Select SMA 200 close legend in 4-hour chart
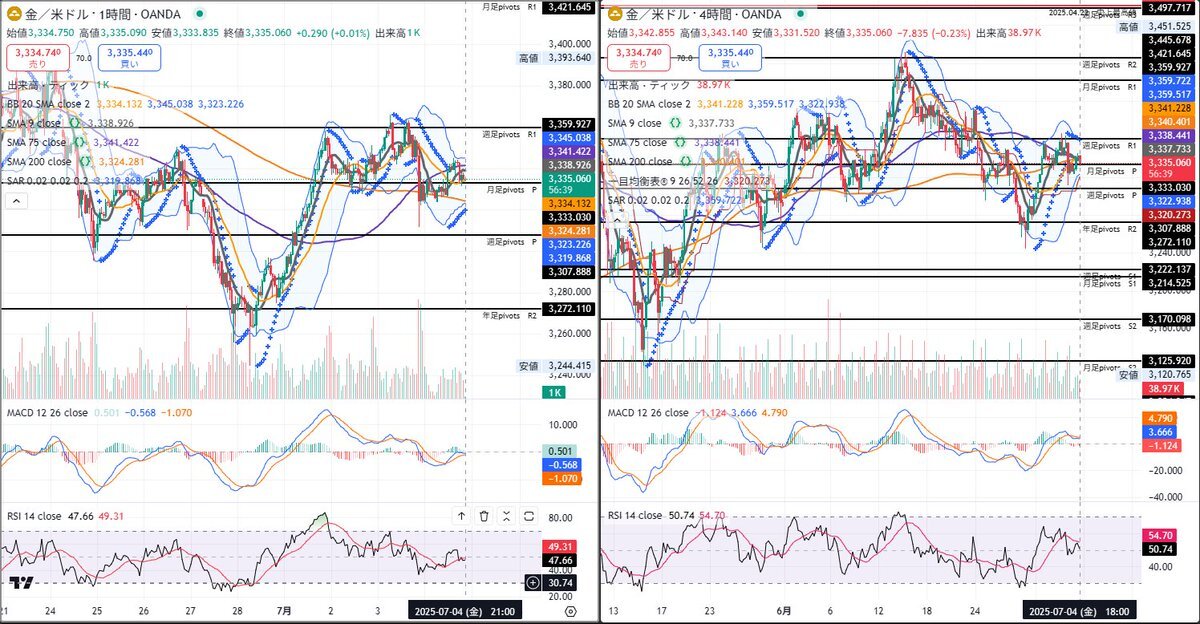The height and width of the screenshot is (624, 1200). click(x=641, y=161)
